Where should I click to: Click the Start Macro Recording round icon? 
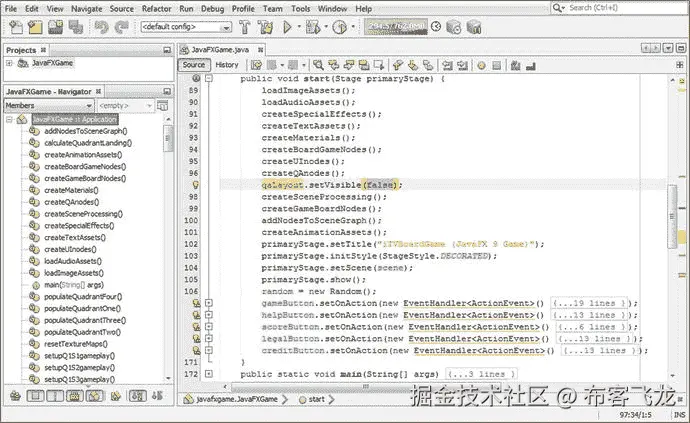point(481,66)
